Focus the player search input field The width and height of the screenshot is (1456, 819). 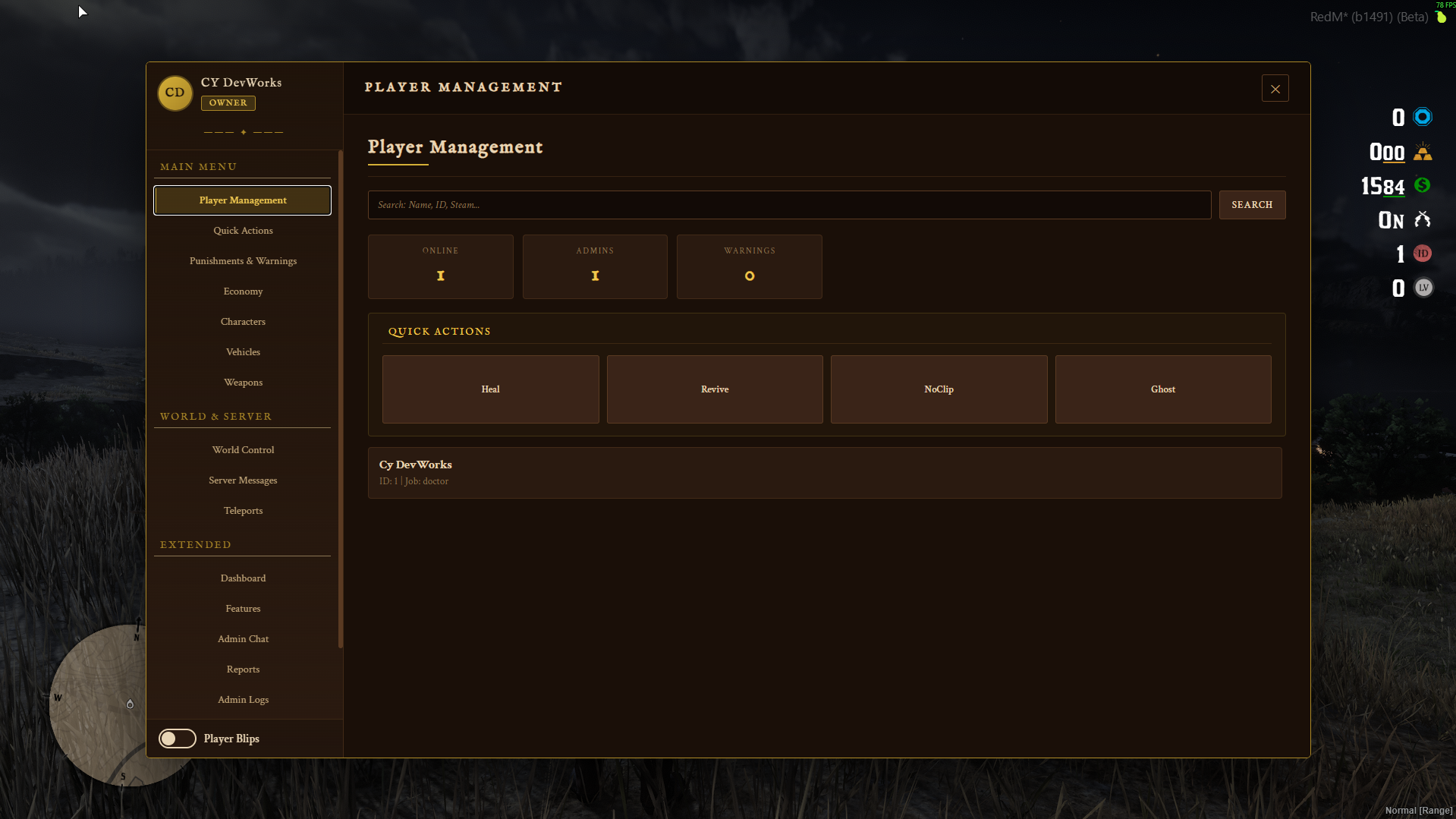[789, 205]
